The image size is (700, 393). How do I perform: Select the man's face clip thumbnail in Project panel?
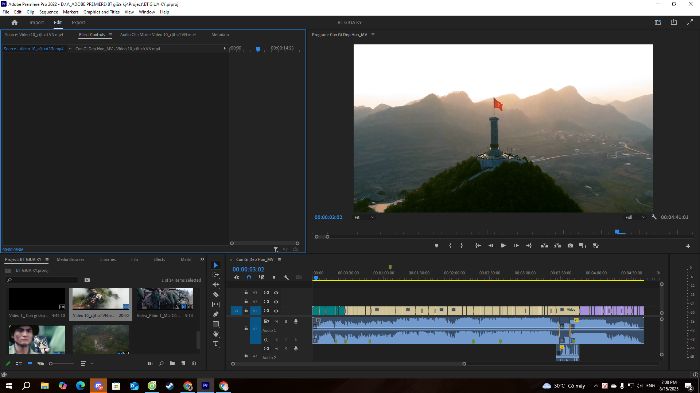(37, 339)
